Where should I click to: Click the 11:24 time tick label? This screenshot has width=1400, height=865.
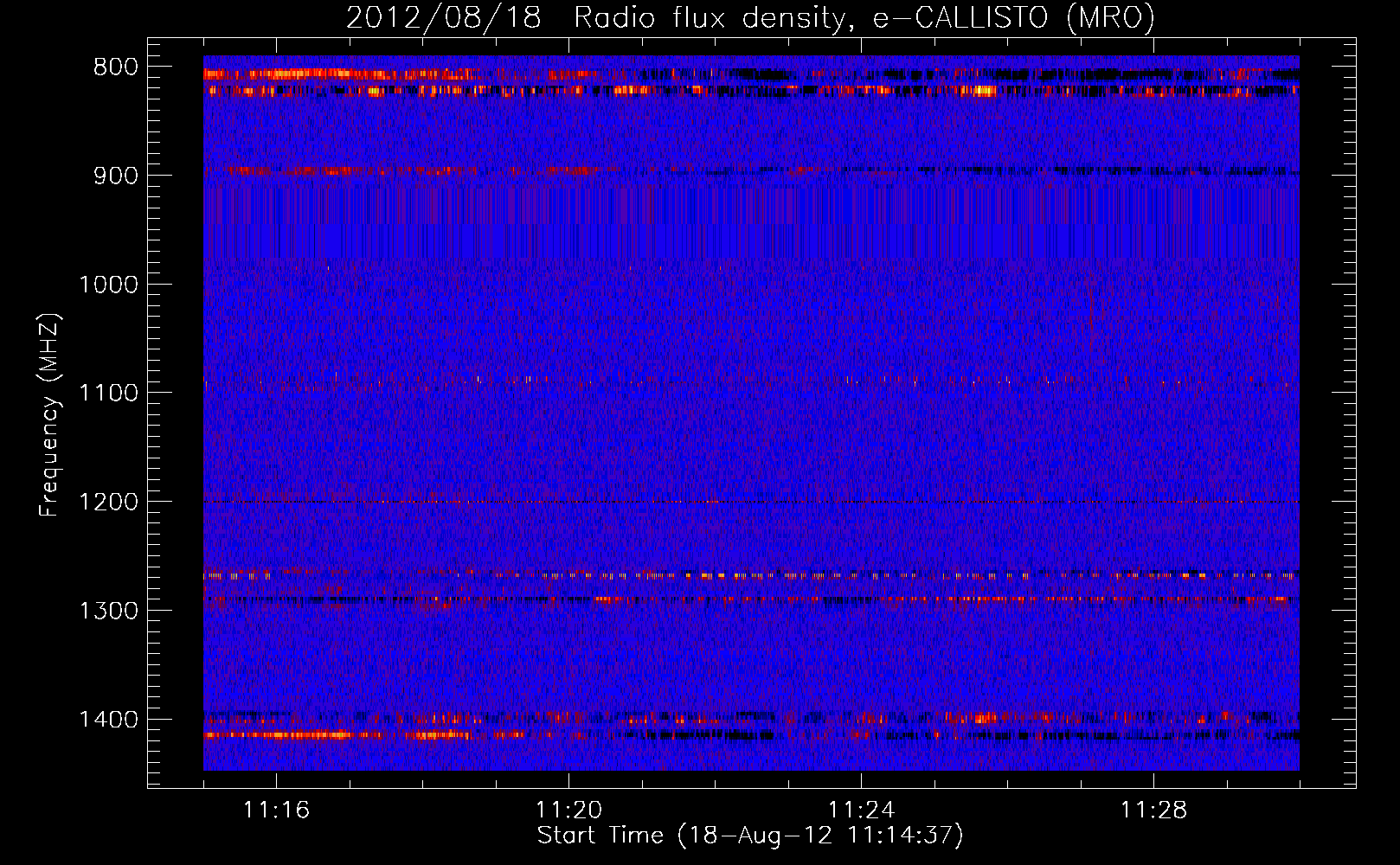click(x=861, y=811)
